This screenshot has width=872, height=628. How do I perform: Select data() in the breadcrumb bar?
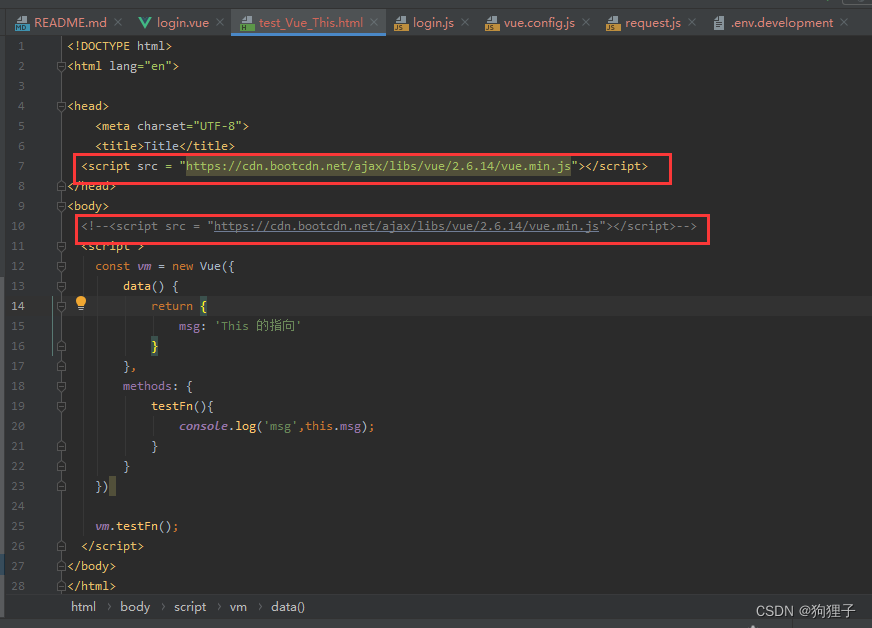coord(288,606)
